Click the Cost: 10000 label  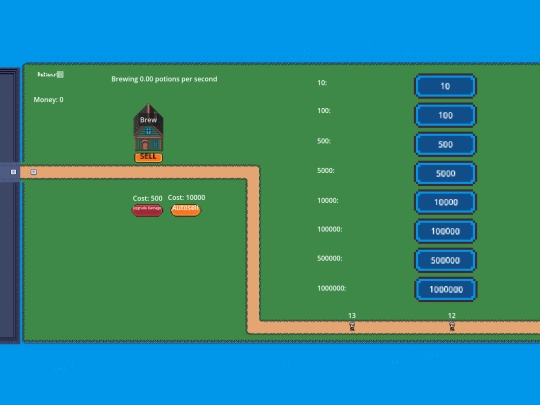point(186,197)
